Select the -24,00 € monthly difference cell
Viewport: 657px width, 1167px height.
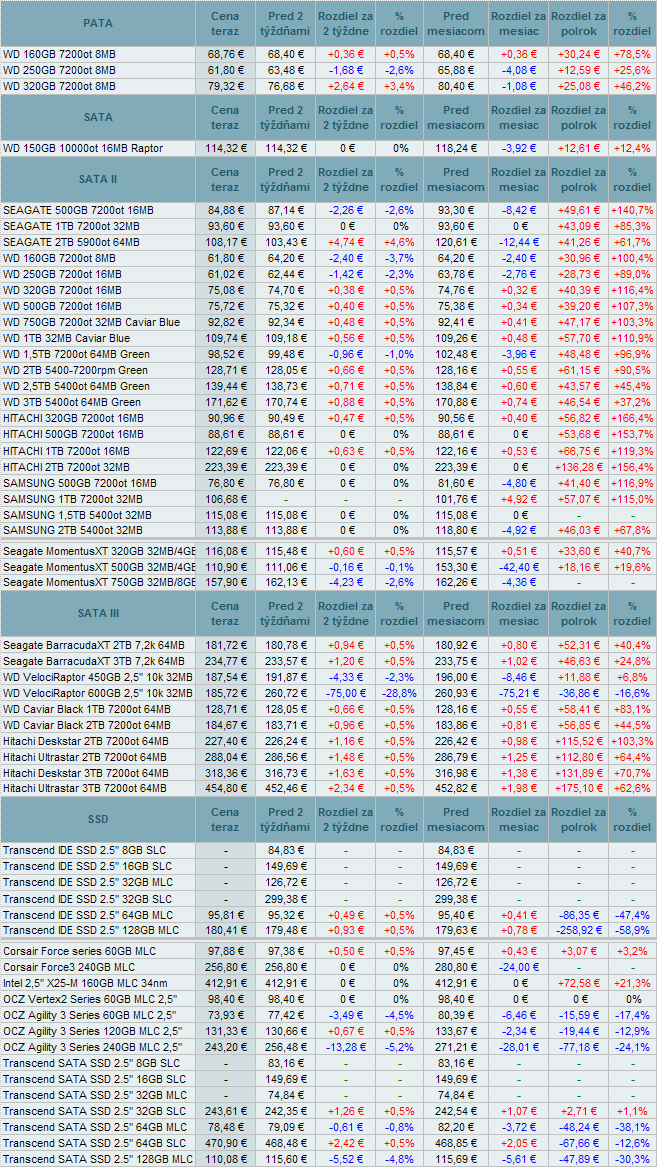tap(518, 967)
